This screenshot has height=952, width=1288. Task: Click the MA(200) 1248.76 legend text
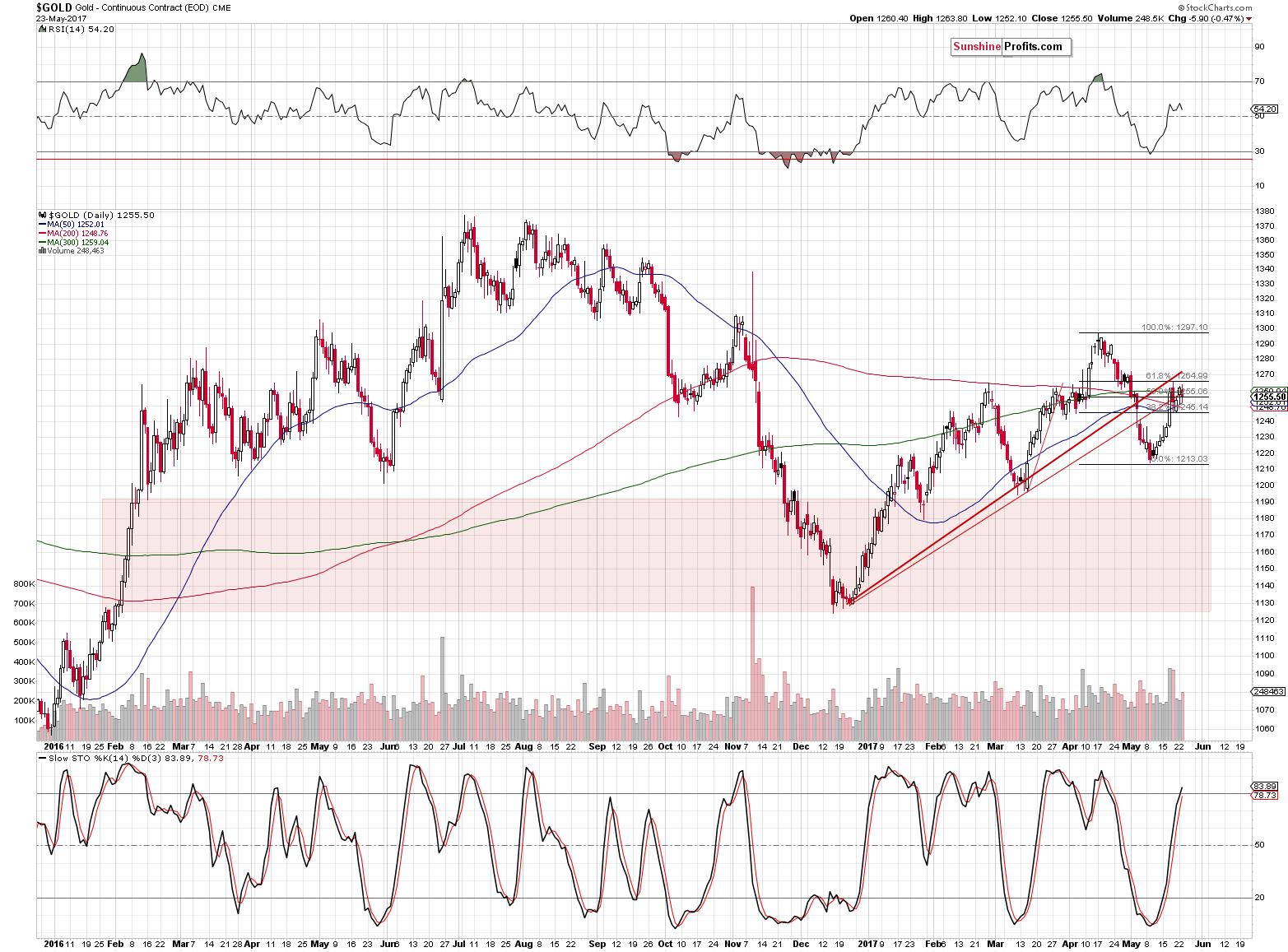tap(77, 234)
